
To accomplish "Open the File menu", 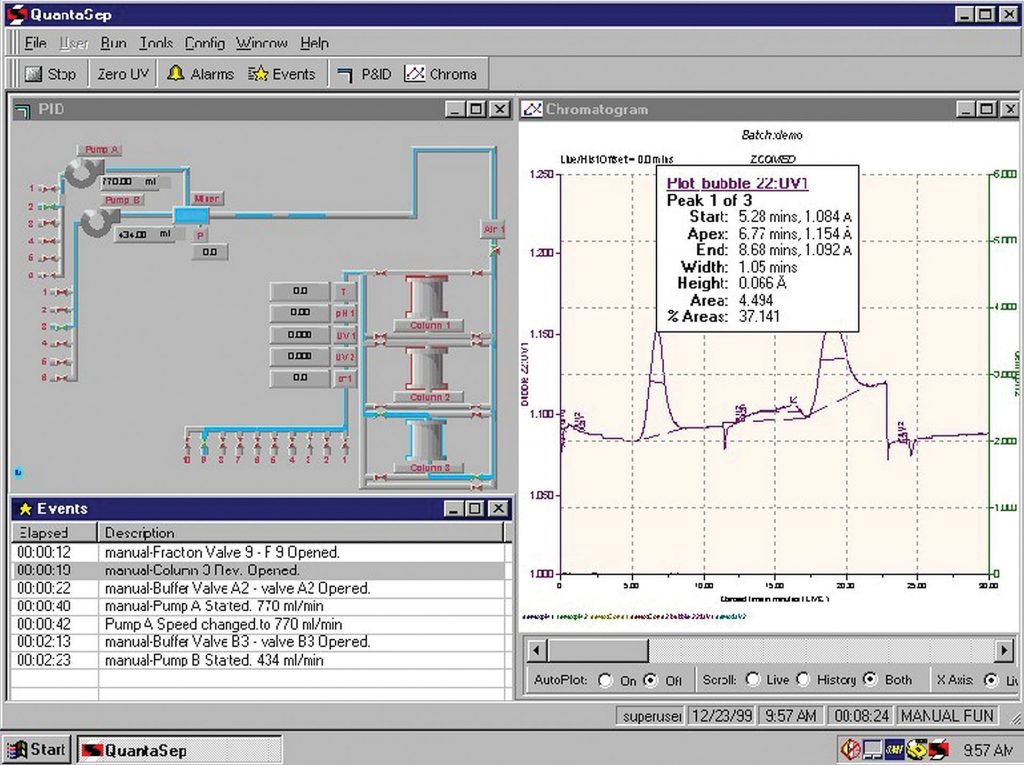I will click(x=35, y=43).
